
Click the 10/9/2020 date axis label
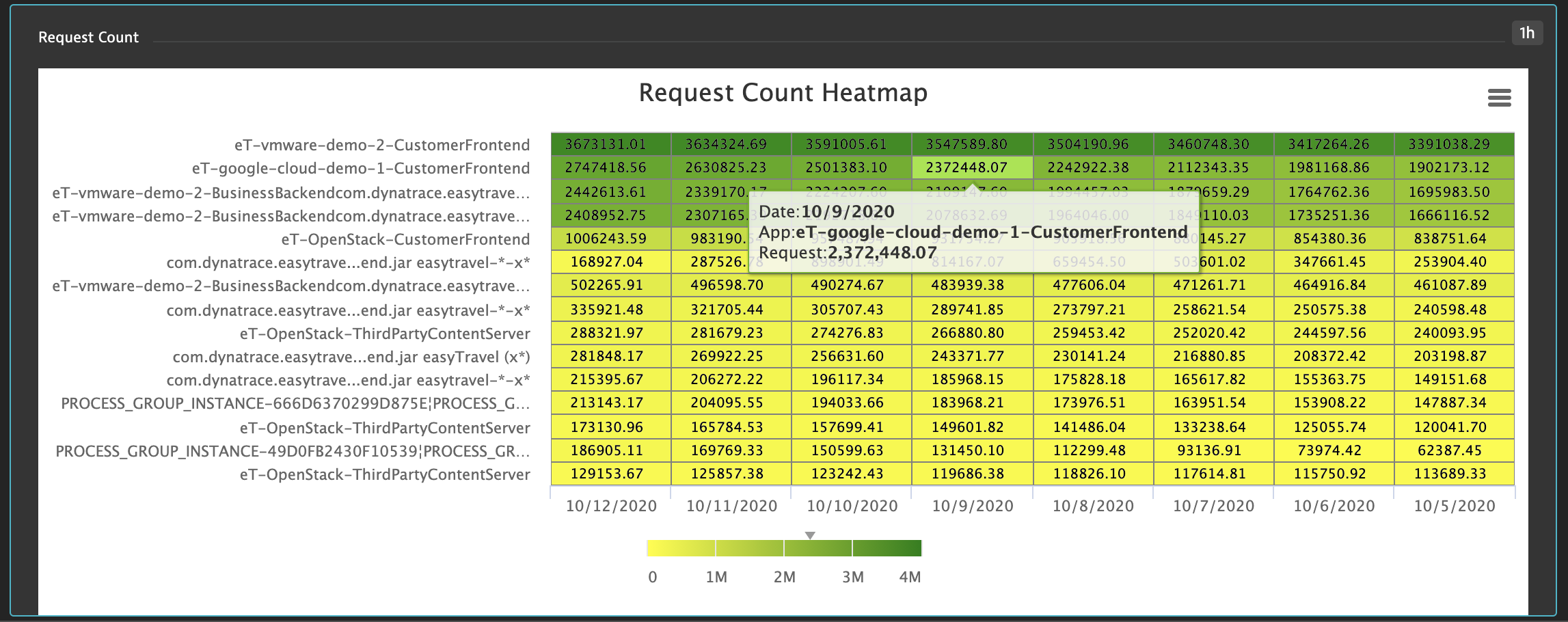coord(973,506)
